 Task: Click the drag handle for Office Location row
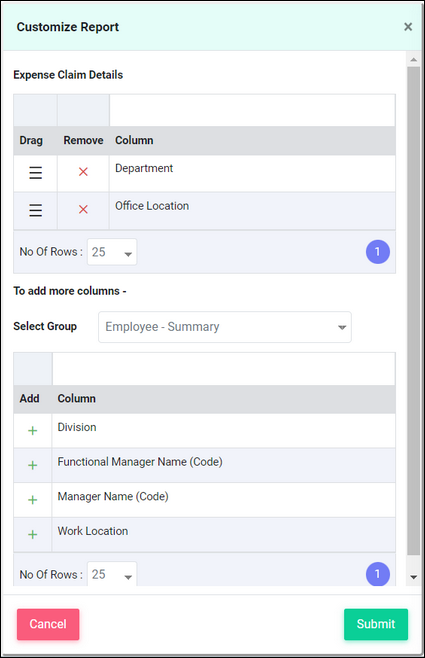(35, 210)
